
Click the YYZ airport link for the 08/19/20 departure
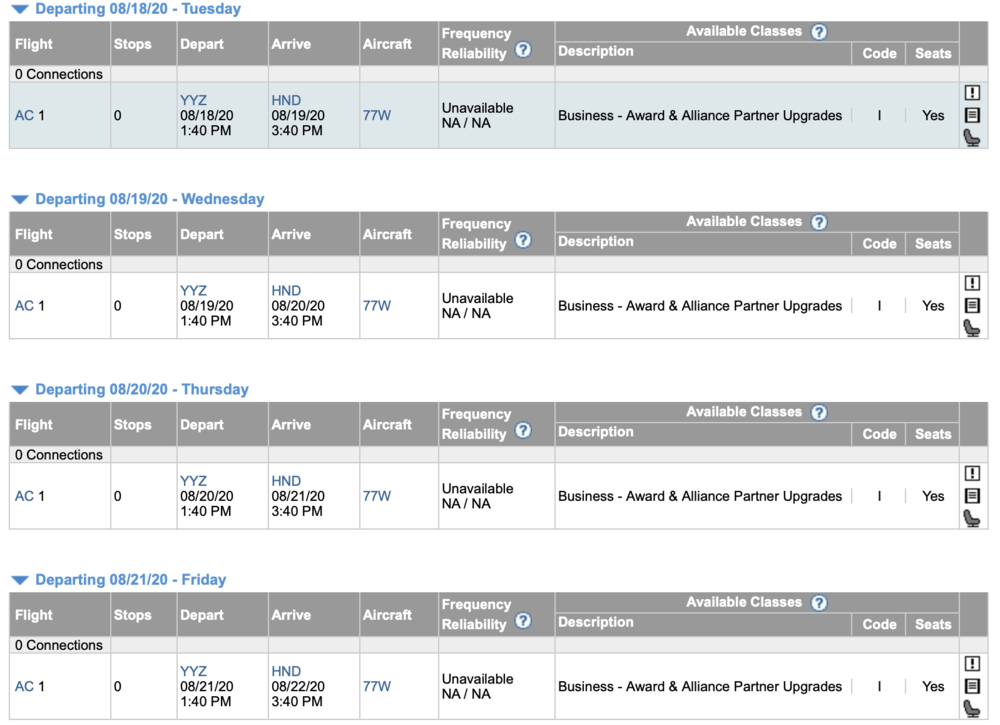pyautogui.click(x=193, y=291)
